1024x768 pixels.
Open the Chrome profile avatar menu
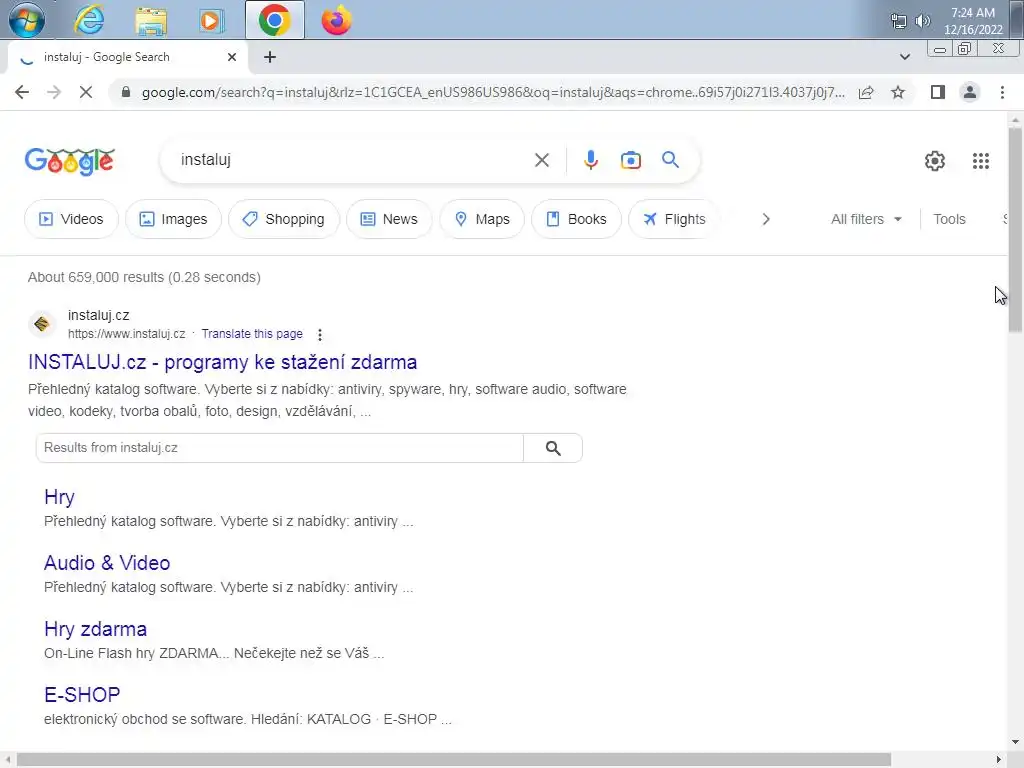[970, 92]
